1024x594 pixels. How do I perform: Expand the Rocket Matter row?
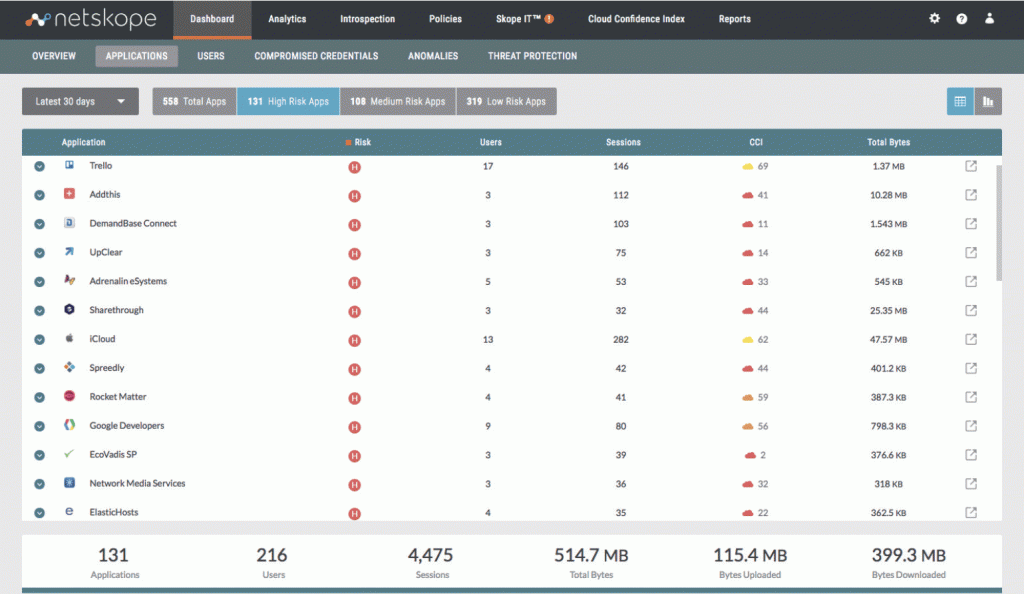click(x=39, y=398)
